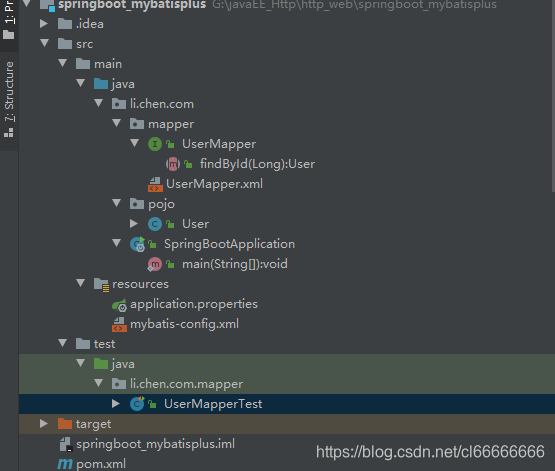Select the springboot_mybatisplus.iml file name
Screen dimensions: 555x471
(x=155, y=444)
